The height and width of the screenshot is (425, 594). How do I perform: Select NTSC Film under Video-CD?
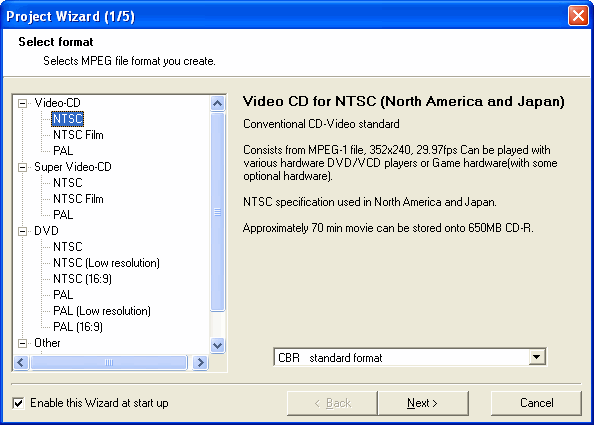78,135
